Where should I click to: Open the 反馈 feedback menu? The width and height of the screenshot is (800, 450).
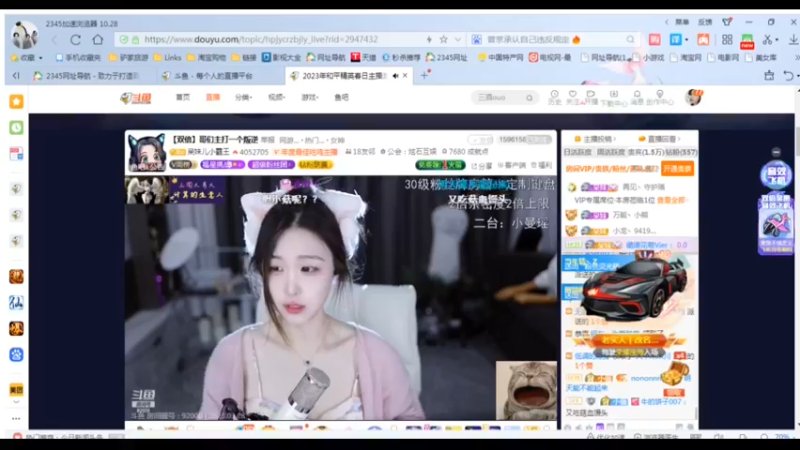pos(705,22)
